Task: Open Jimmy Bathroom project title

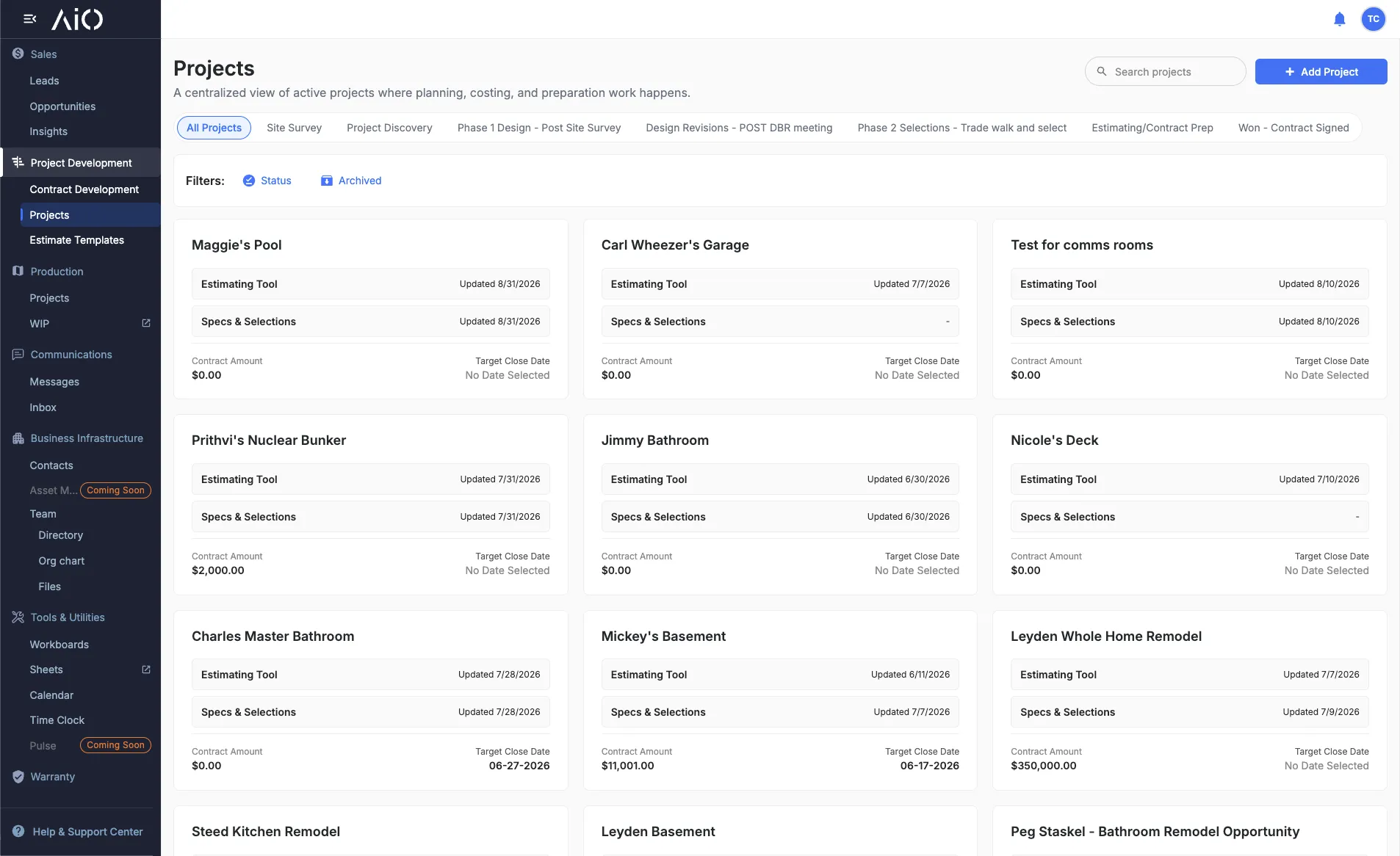Action: [654, 440]
